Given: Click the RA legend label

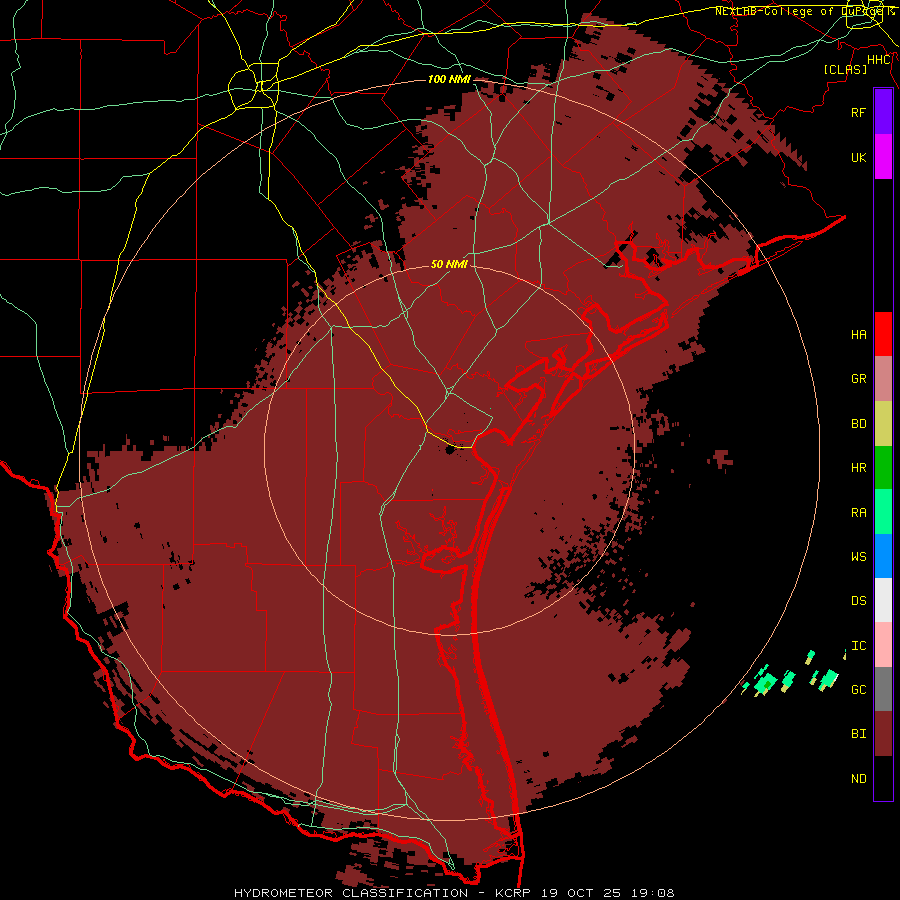Looking at the screenshot, I should [x=858, y=513].
